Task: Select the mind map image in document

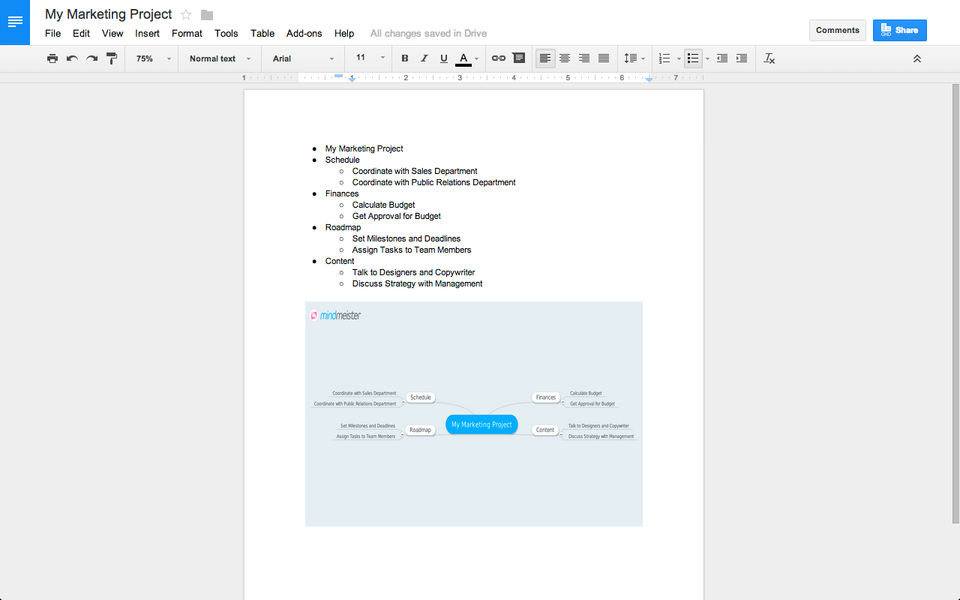Action: click(x=473, y=413)
